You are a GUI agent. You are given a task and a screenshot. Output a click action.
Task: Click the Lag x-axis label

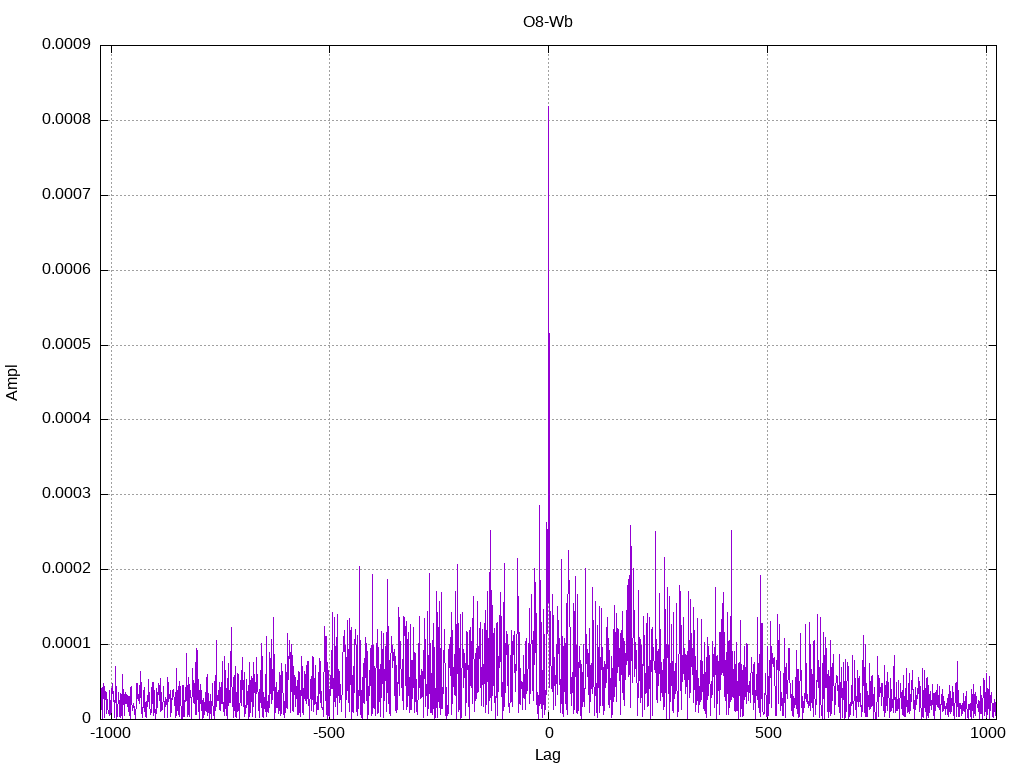coord(547,755)
